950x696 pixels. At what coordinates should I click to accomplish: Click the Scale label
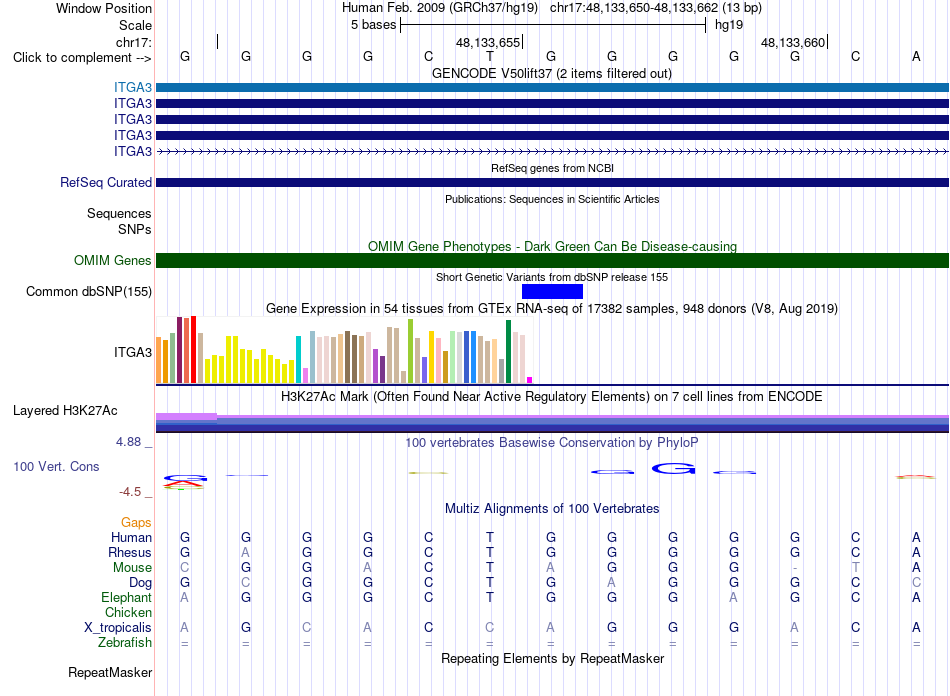136,25
